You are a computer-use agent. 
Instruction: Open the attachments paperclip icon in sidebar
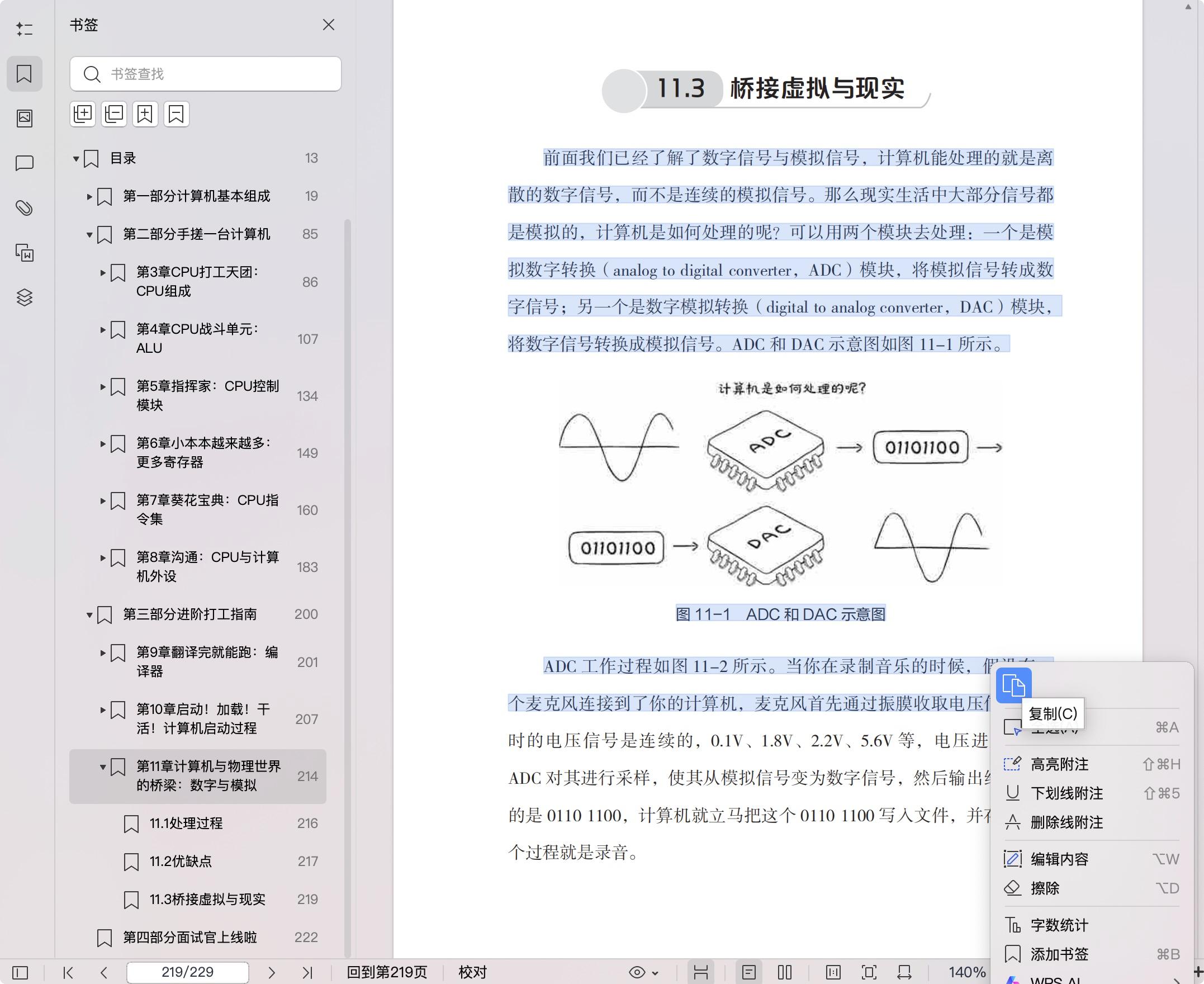[x=25, y=208]
